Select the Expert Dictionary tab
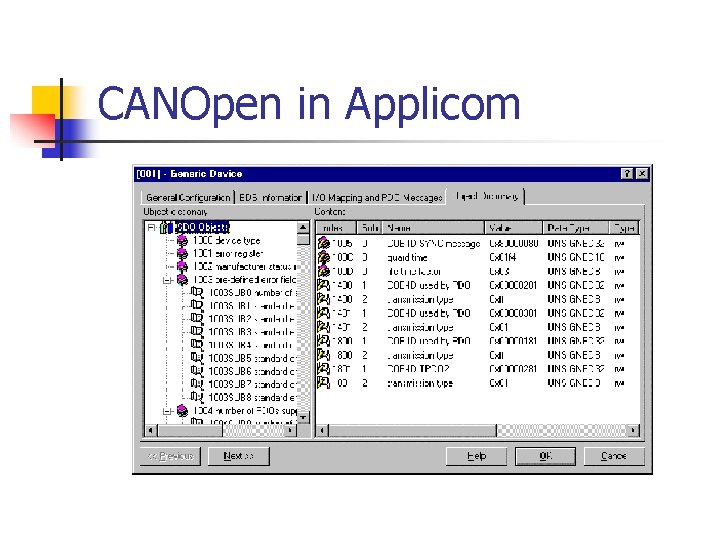720x540 pixels. pos(486,196)
